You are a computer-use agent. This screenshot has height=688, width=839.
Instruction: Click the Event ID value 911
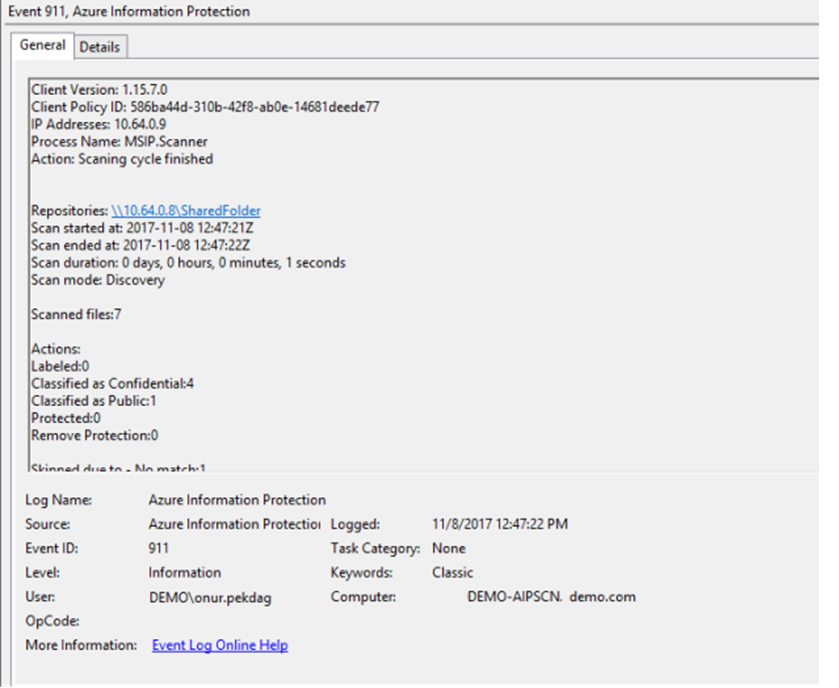[158, 548]
